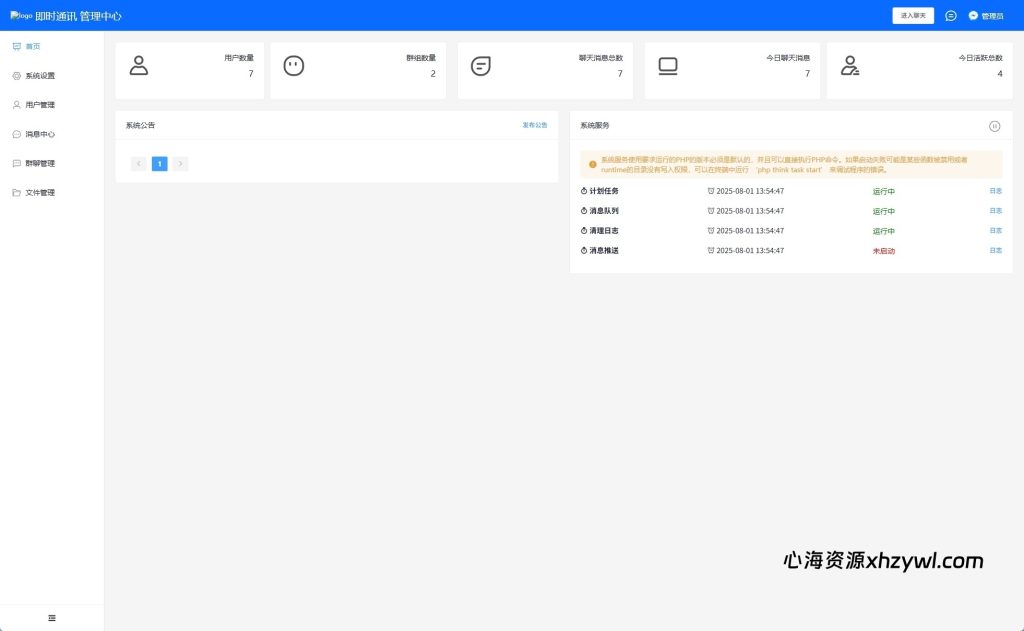Open 用户管理 in the sidebar
Viewport: 1024px width, 631px height.
click(40, 105)
